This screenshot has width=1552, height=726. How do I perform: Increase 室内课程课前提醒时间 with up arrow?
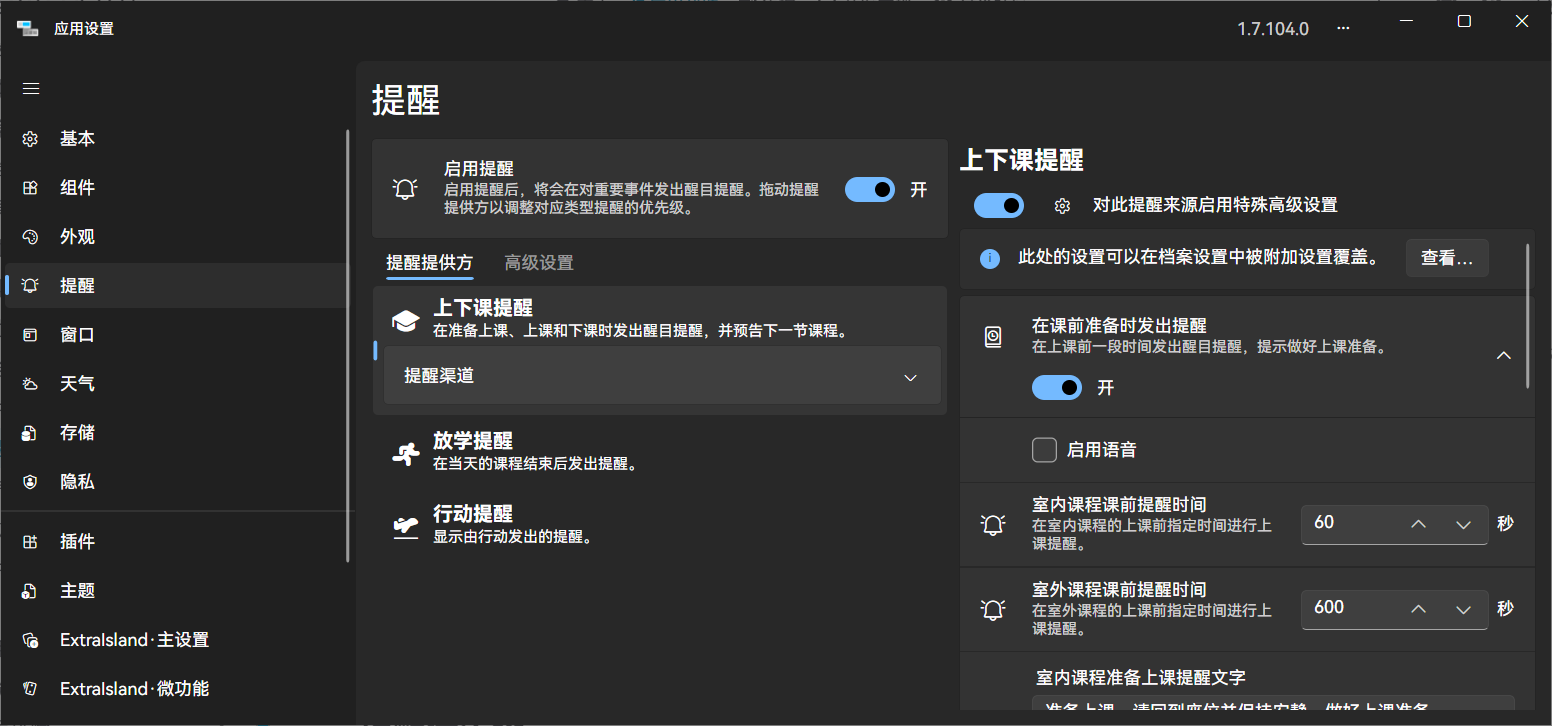pyautogui.click(x=1418, y=523)
